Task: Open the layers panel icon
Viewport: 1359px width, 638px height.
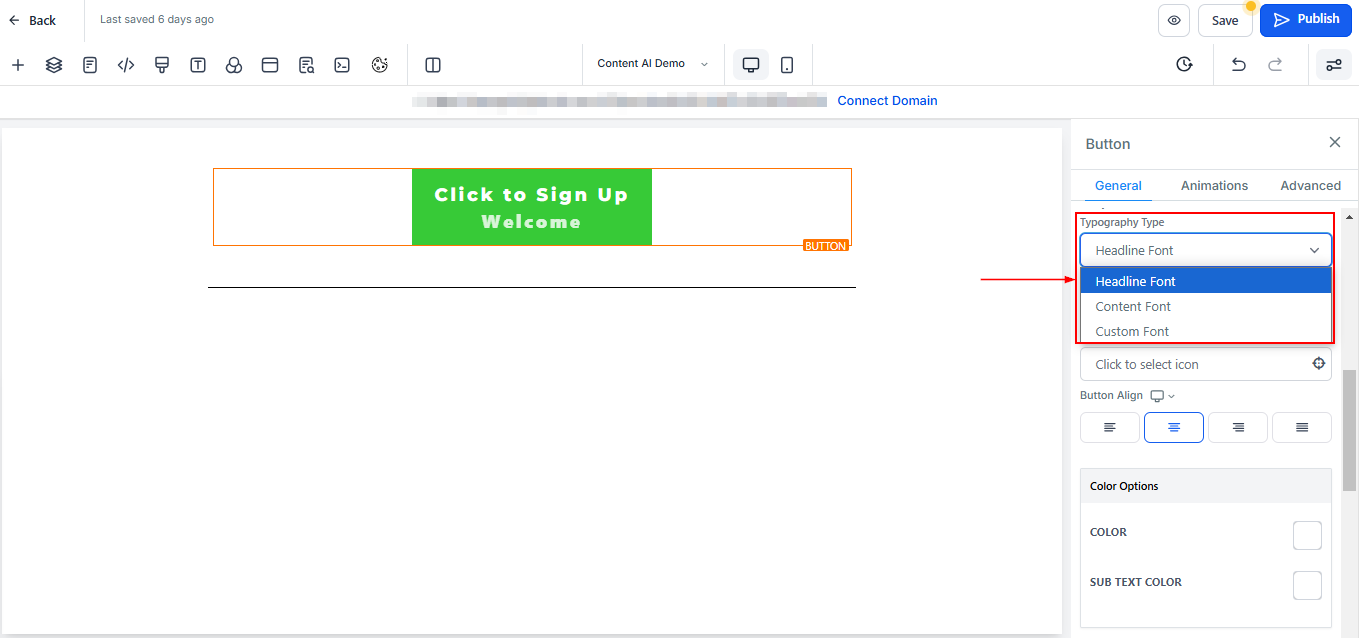Action: coord(54,65)
